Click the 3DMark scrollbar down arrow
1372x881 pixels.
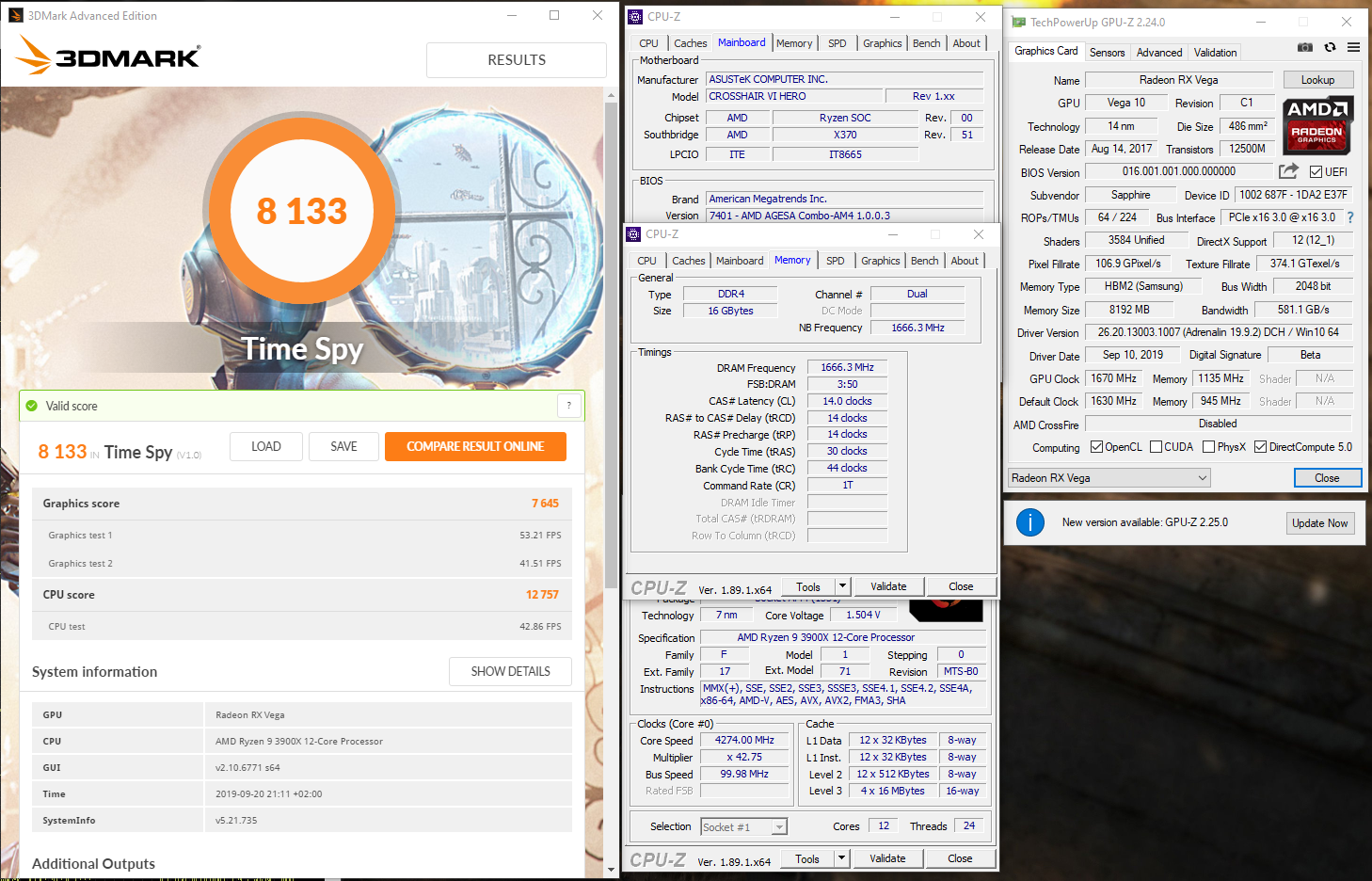coord(611,871)
